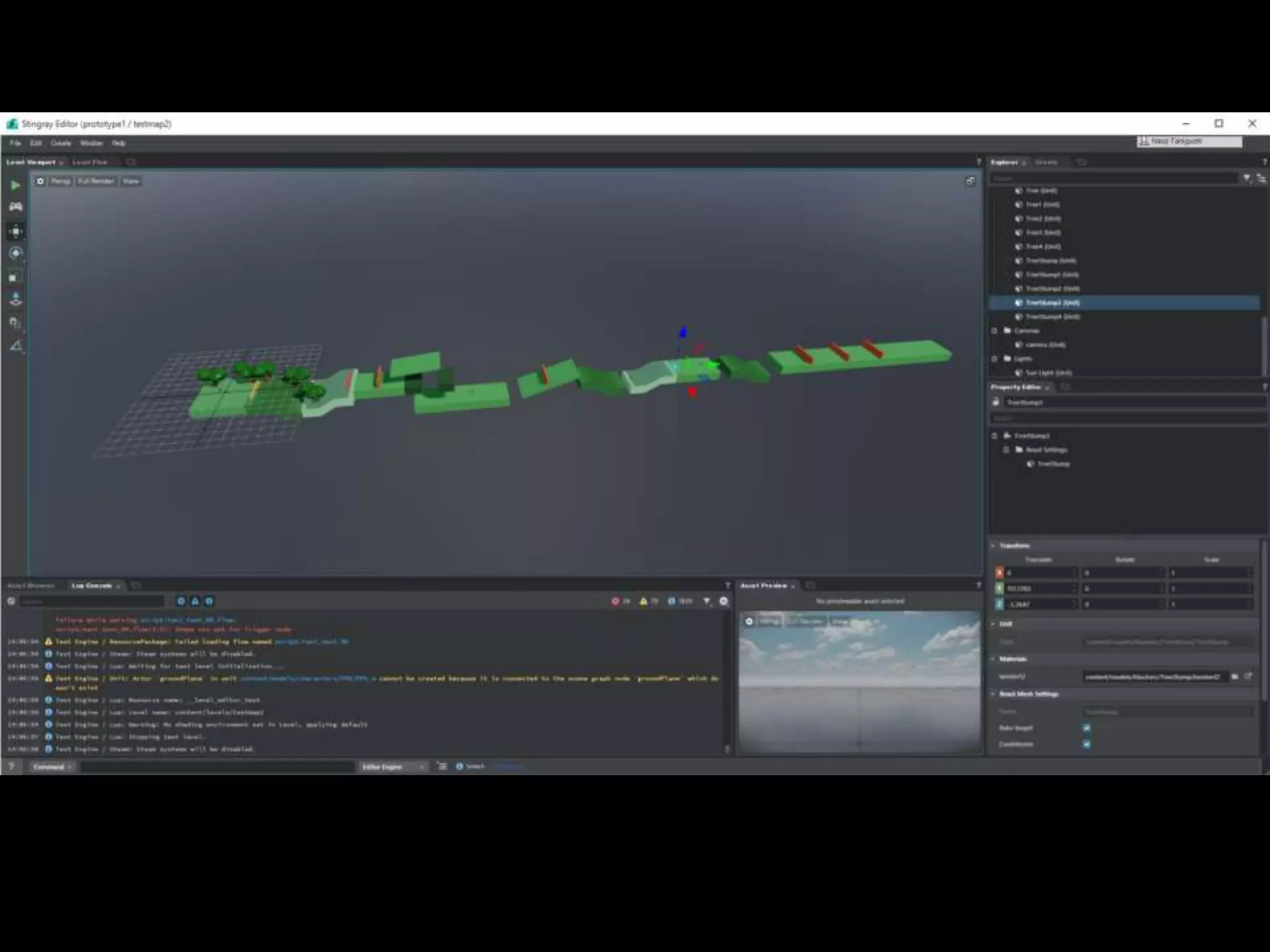This screenshot has height=952, width=1270.
Task: Collapse the Transform section
Action: coord(993,545)
